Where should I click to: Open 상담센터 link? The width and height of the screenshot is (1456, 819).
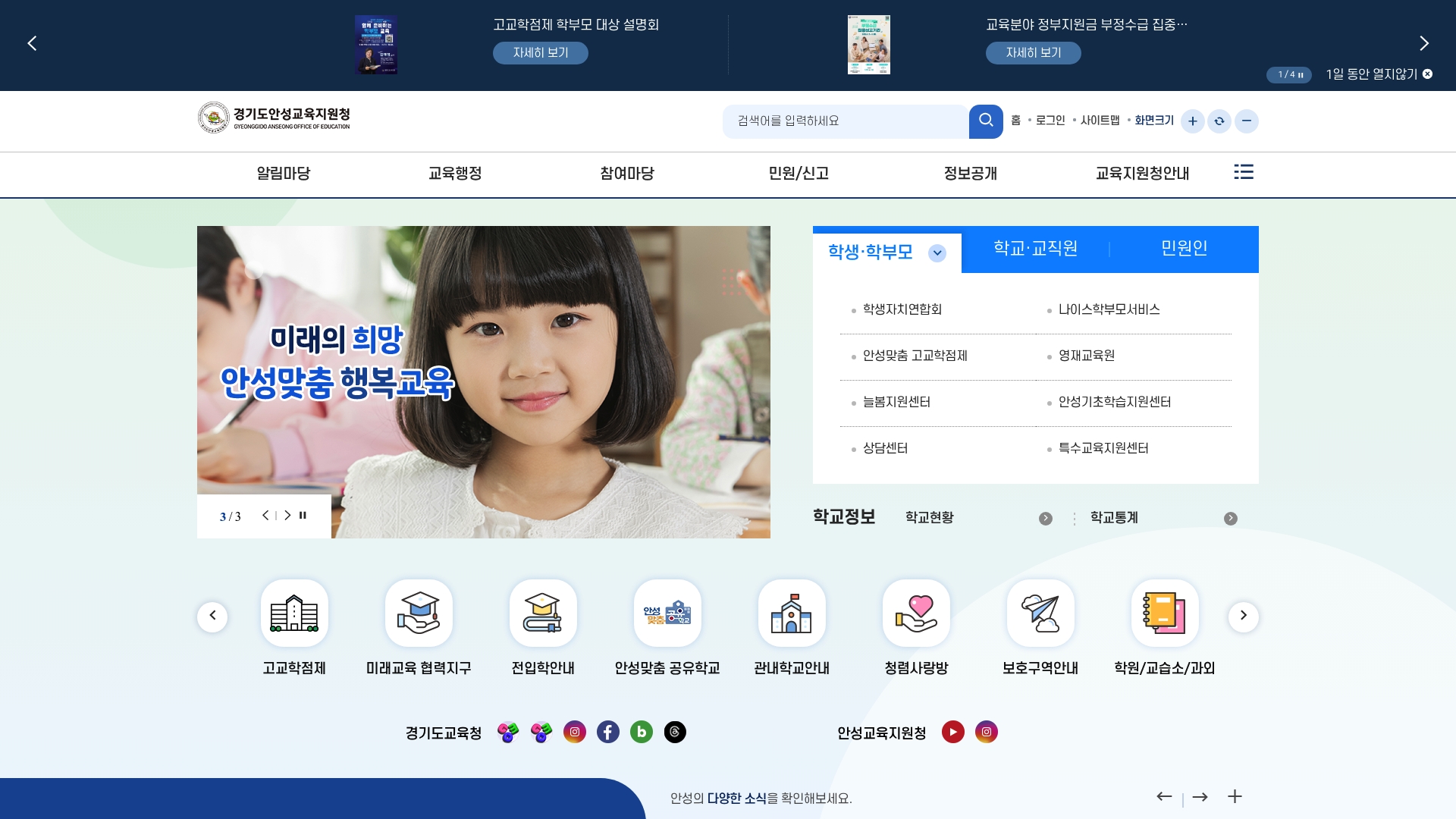(885, 448)
